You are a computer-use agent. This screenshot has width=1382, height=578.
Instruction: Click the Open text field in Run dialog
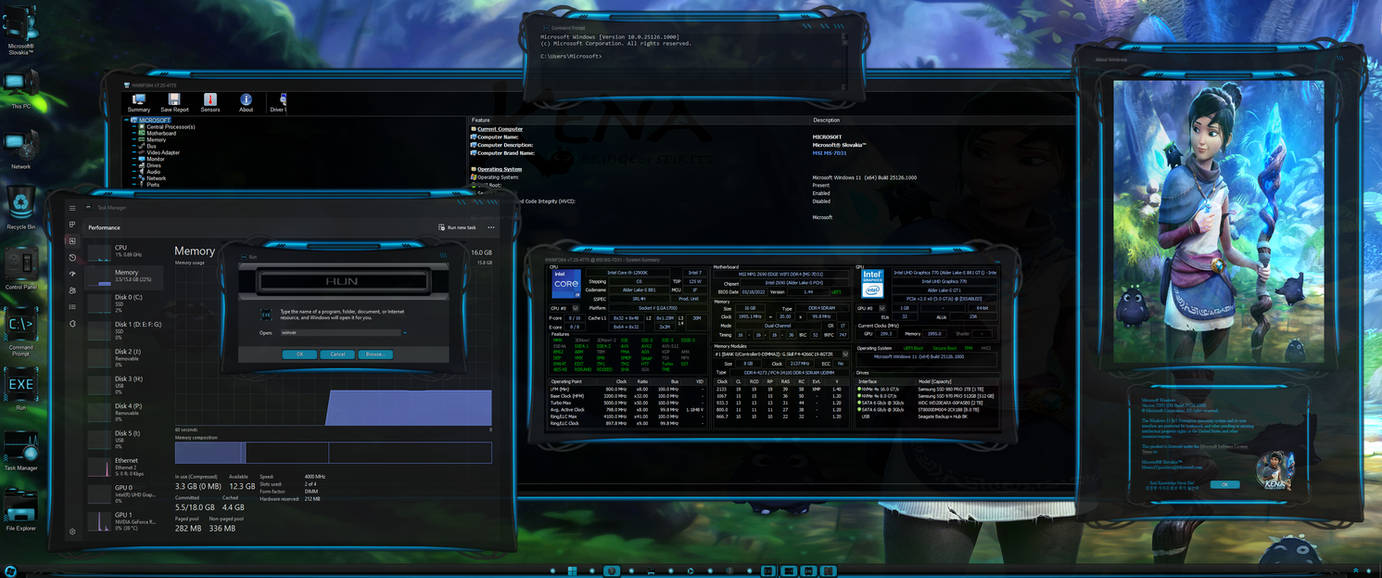coord(339,332)
